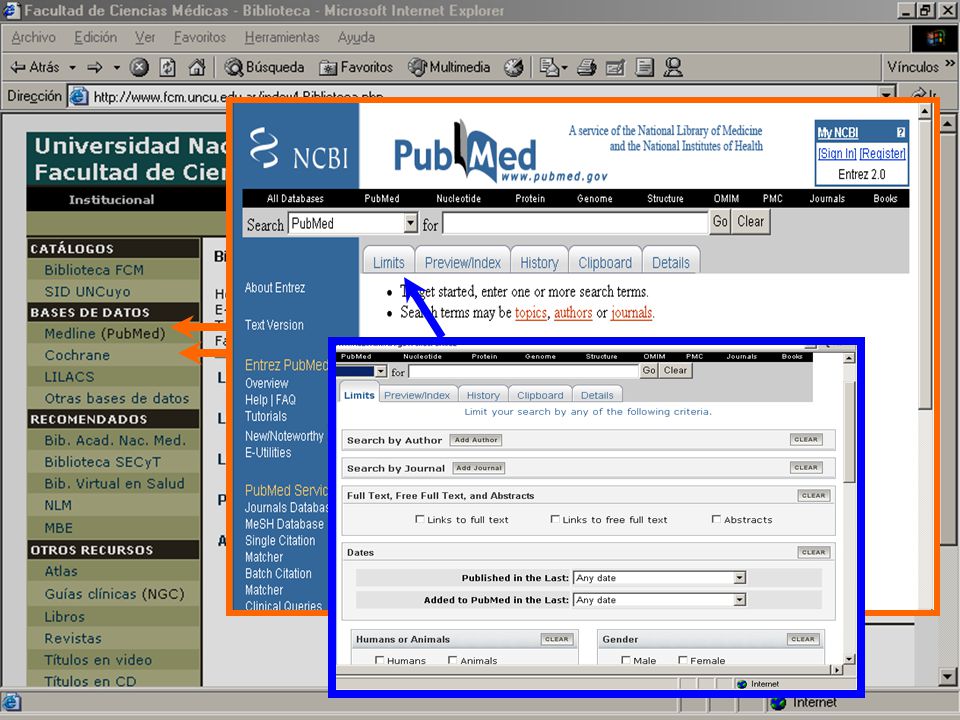The image size is (960, 720).
Task: Open the Favoritos menu in menu bar
Action: [x=200, y=37]
